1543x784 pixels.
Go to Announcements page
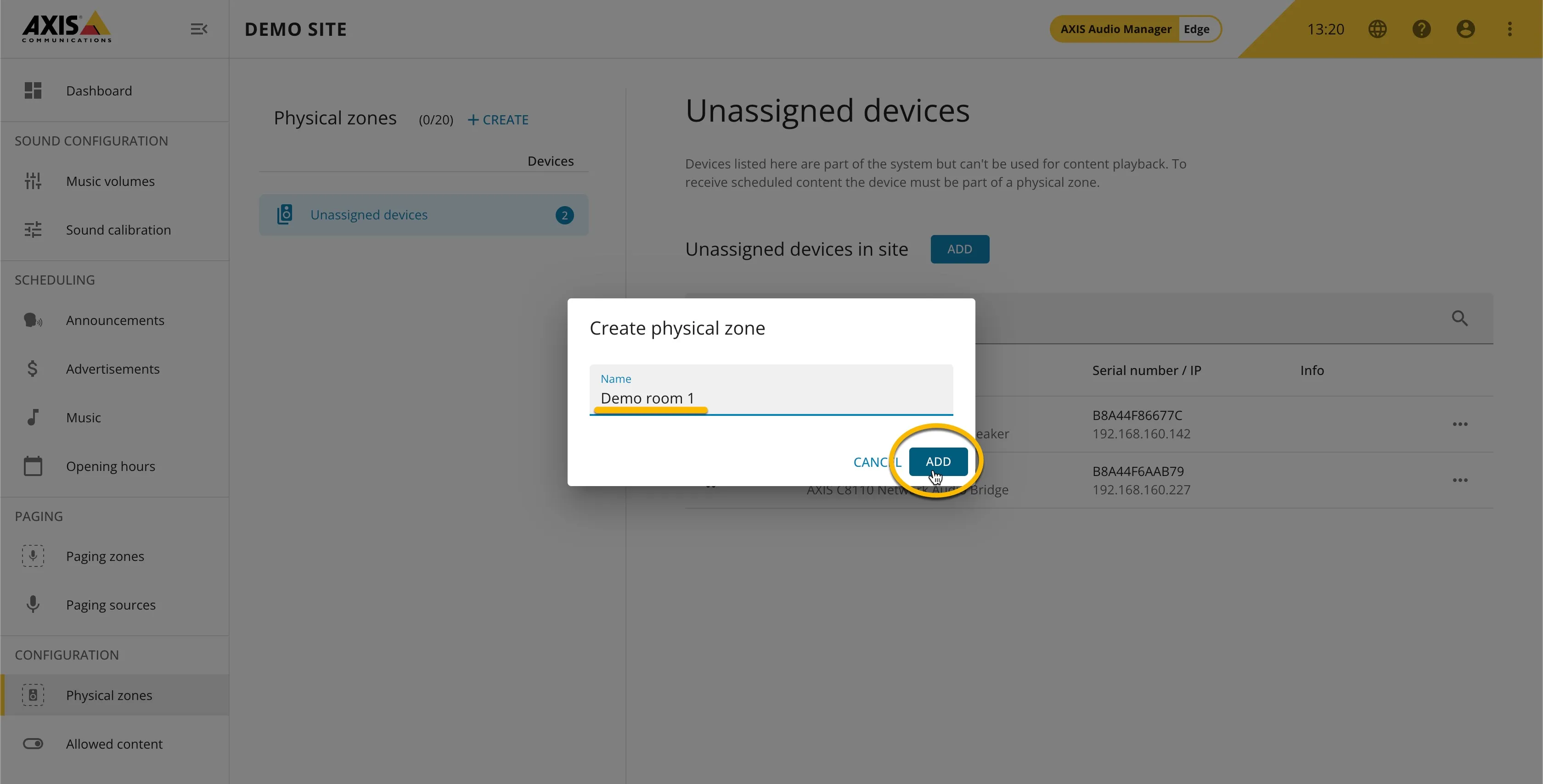tap(114, 320)
